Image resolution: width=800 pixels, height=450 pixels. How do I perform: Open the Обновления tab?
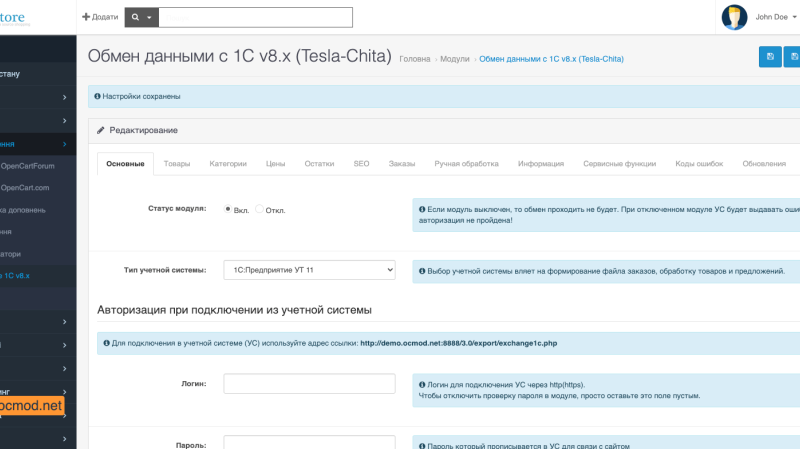[764, 164]
